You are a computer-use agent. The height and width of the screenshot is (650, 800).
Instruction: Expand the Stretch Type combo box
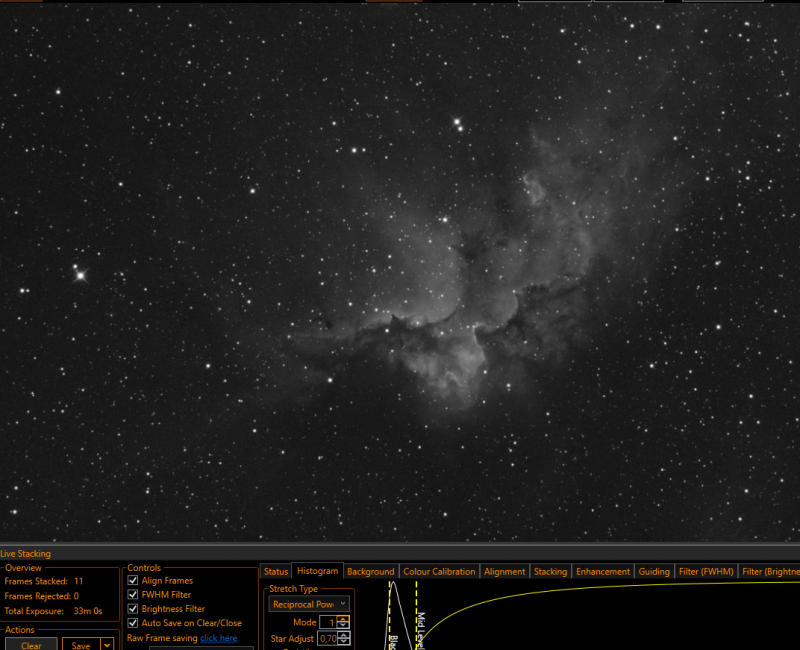click(309, 604)
